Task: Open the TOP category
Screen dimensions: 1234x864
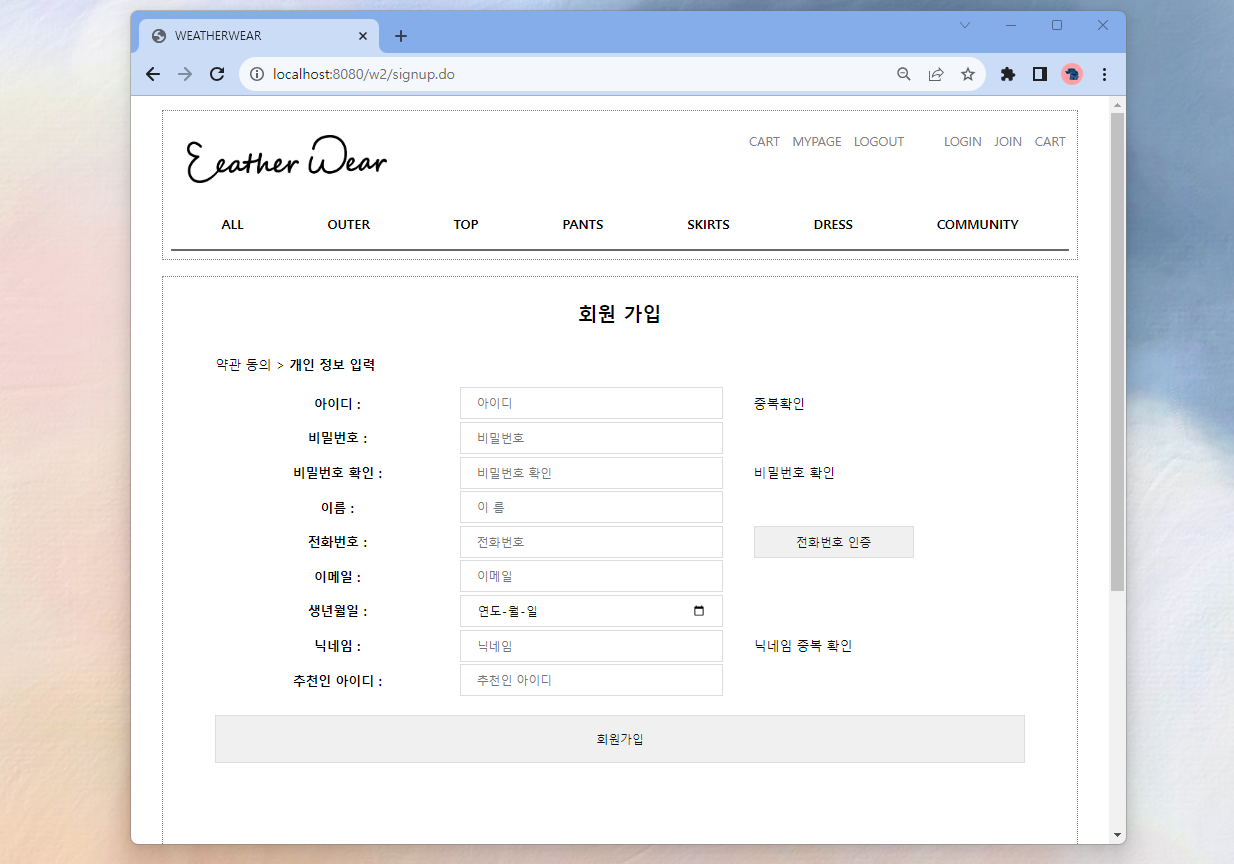Action: pyautogui.click(x=466, y=225)
